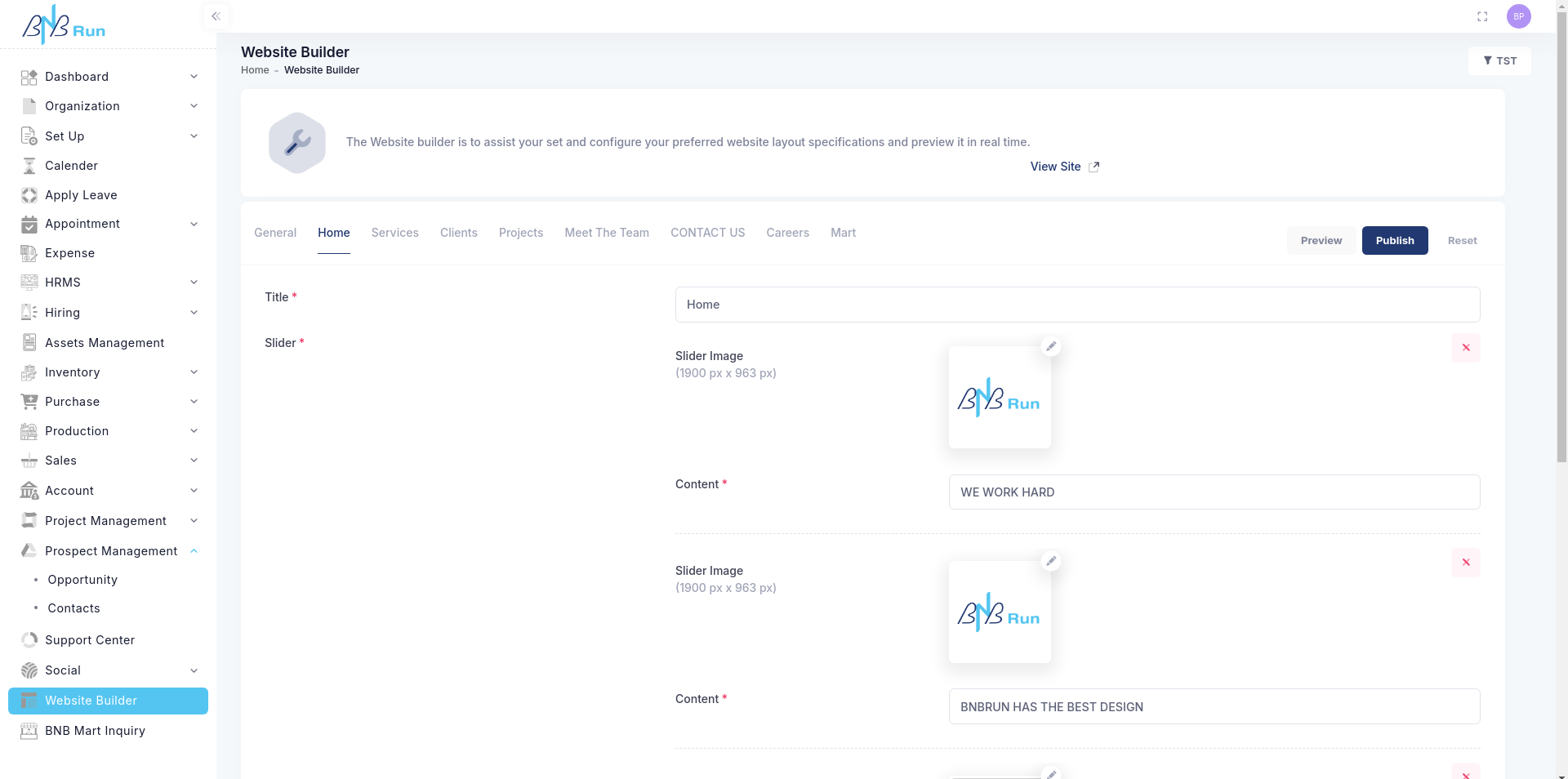1568x779 pixels.
Task: Open the BP user avatar menu
Action: pyautogui.click(x=1518, y=16)
